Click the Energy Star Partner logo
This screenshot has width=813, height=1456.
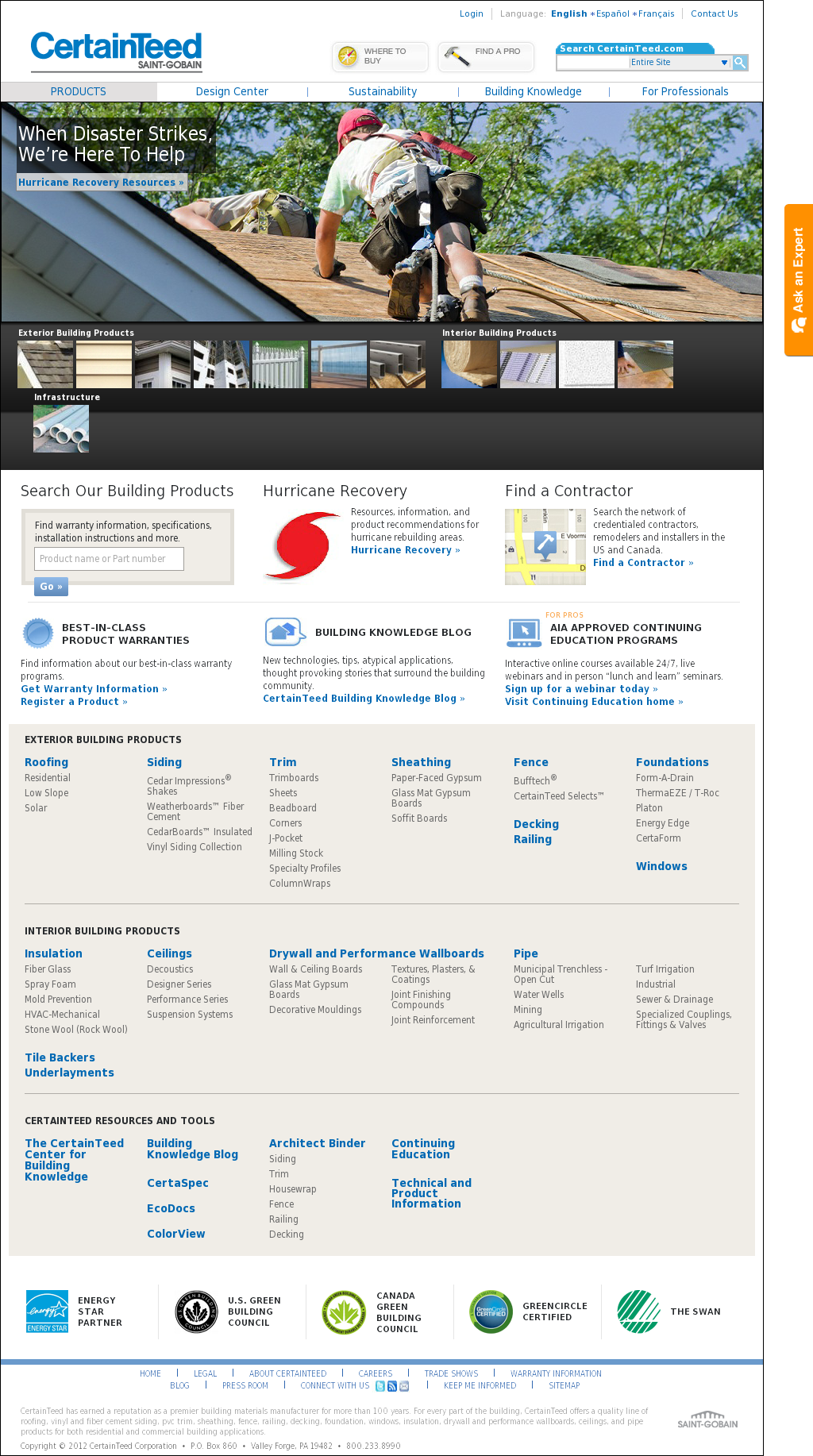tap(47, 1312)
